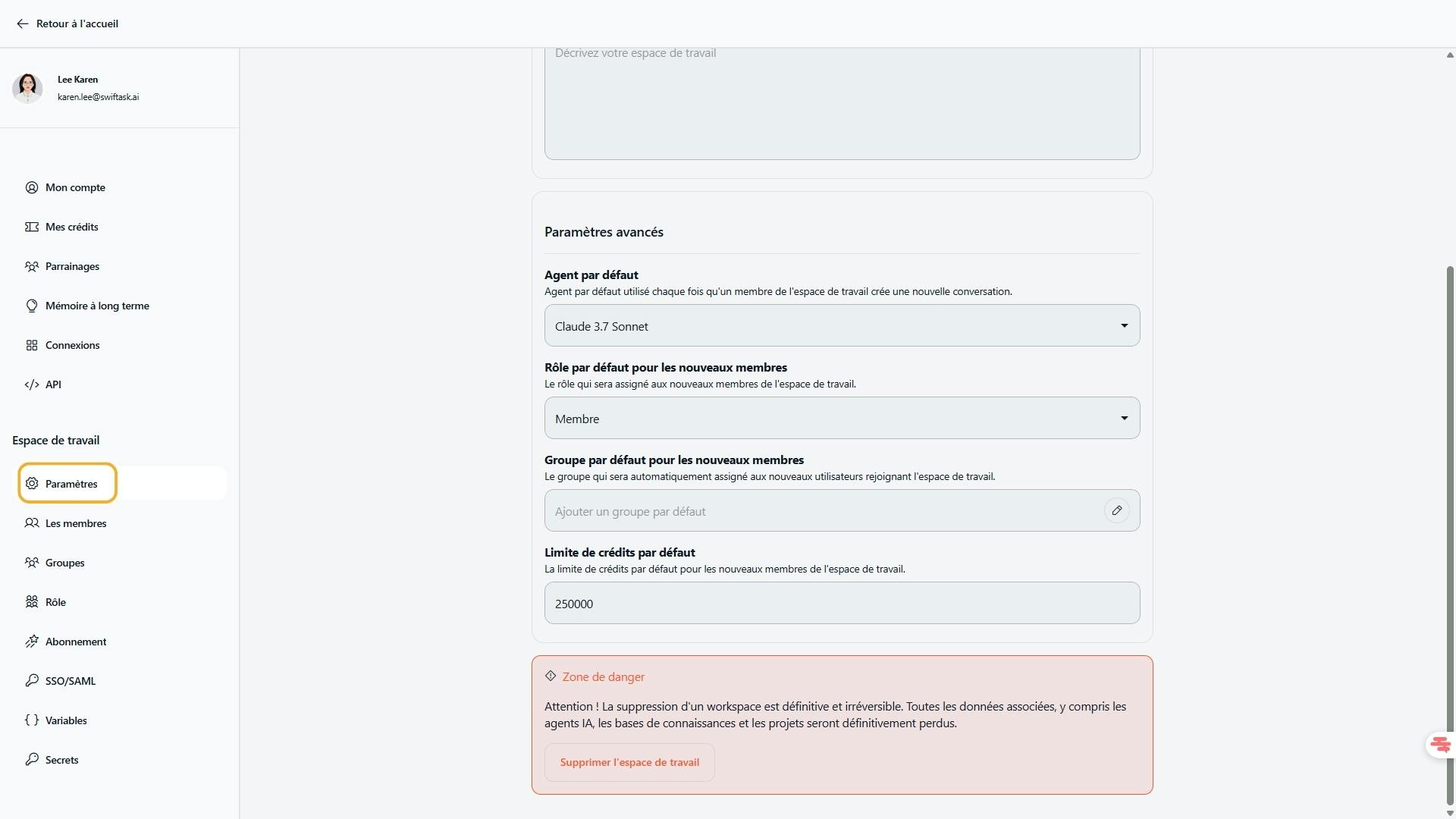Viewport: 1456px width, 819px height.
Task: Open the Secrets page
Action: point(61,760)
